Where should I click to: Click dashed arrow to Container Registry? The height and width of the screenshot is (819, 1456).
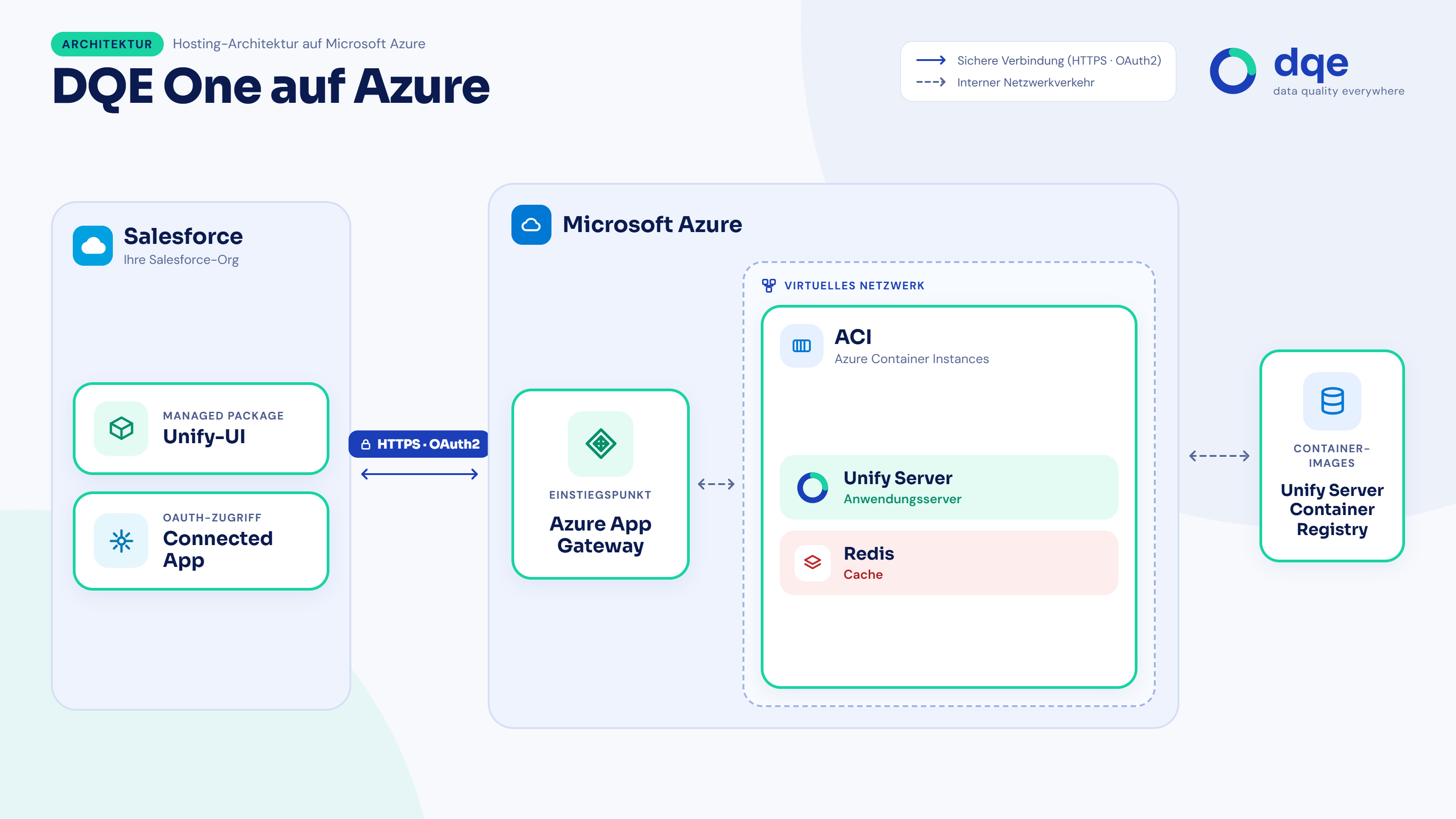click(1219, 455)
